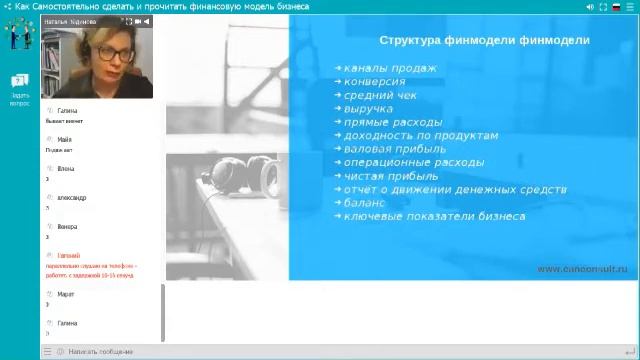This screenshot has height=360, width=640.
Task: Click the avatar icon next to Венера
Action: pyautogui.click(x=50, y=226)
